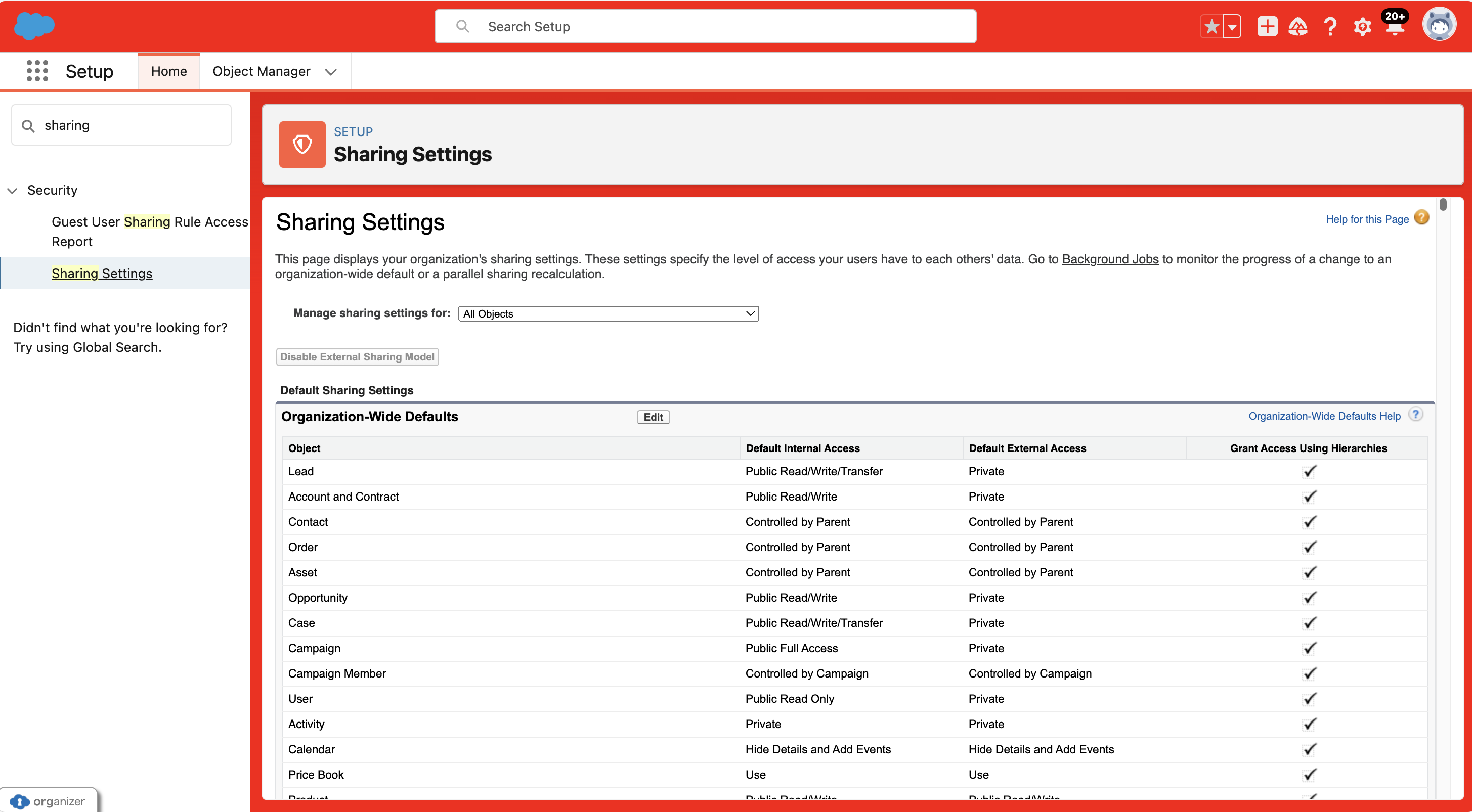Open the favorites list dropdown arrow
Image resolution: width=1472 pixels, height=812 pixels.
[1232, 27]
